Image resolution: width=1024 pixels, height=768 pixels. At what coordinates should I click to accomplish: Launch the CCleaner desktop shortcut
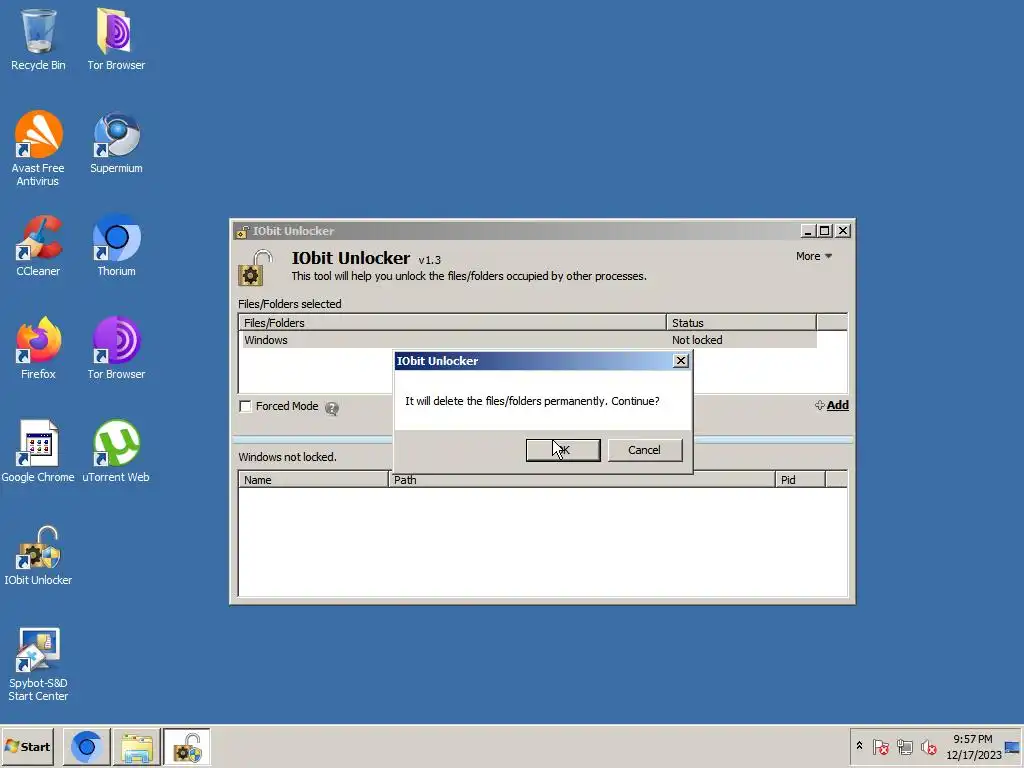38,246
